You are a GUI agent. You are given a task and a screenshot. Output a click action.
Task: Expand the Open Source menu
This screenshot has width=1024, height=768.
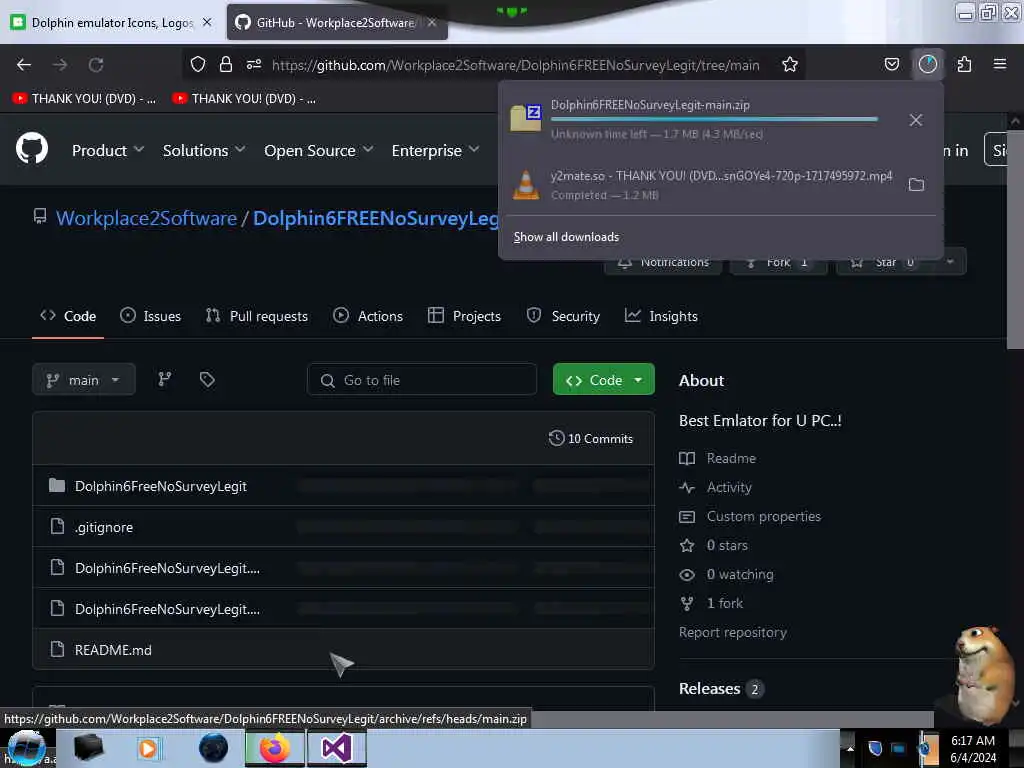(319, 150)
